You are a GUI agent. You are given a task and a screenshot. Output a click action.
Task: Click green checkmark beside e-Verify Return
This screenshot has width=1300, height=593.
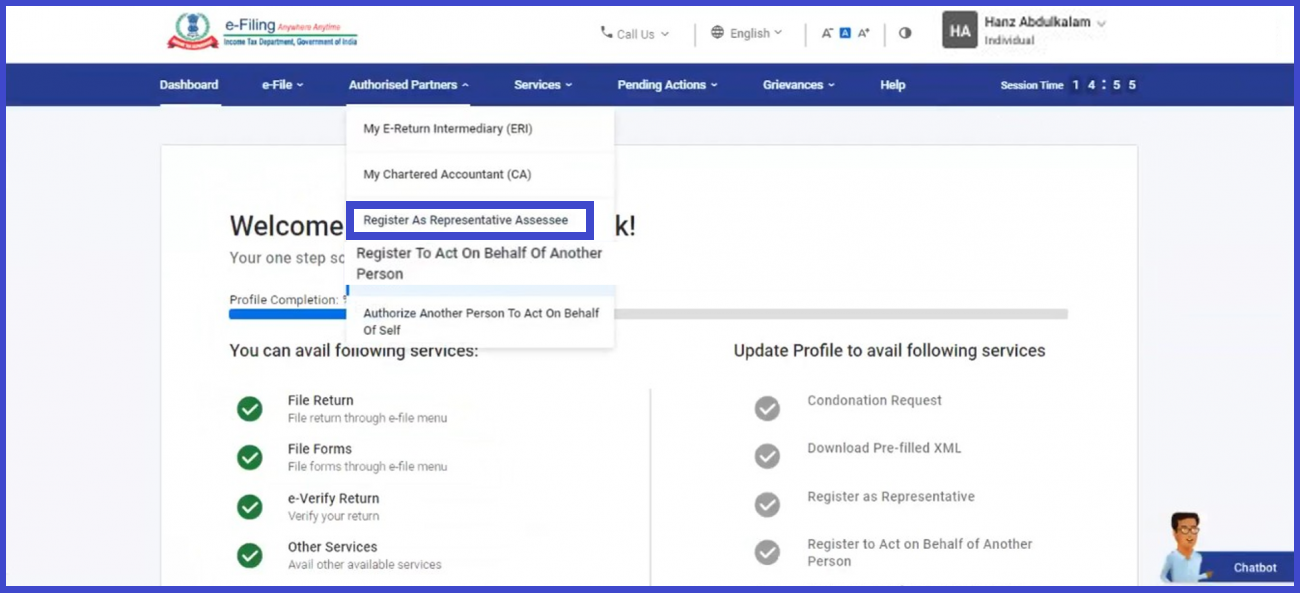point(250,507)
